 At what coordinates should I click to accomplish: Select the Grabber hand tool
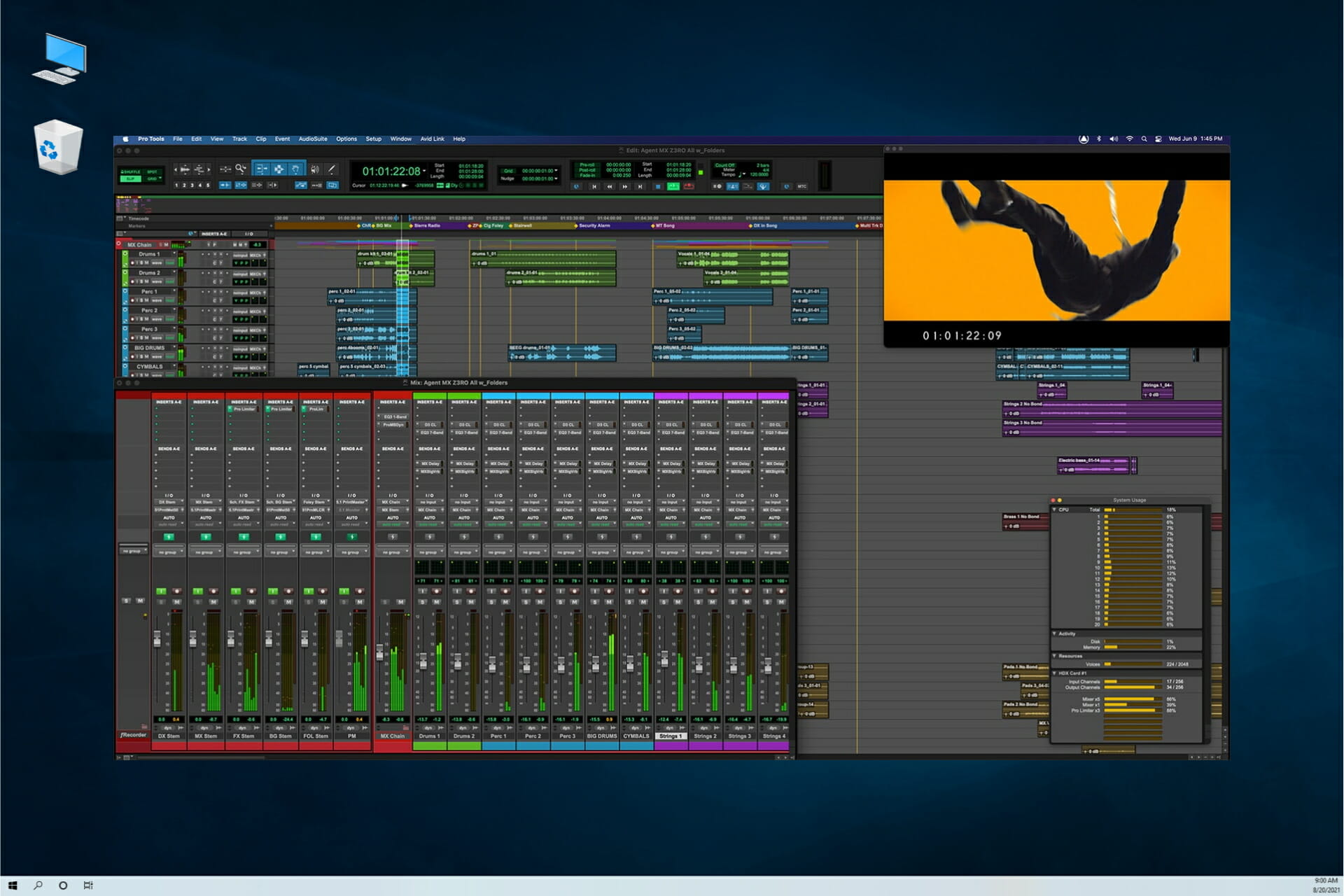pyautogui.click(x=295, y=169)
